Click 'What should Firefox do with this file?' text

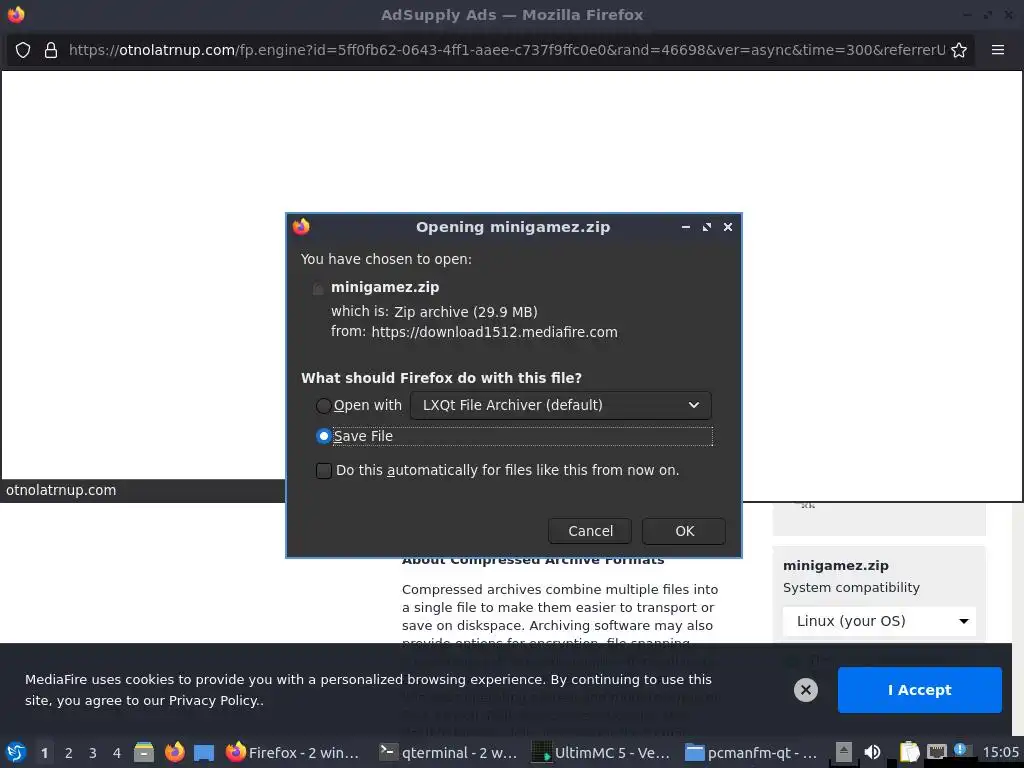pyautogui.click(x=441, y=378)
